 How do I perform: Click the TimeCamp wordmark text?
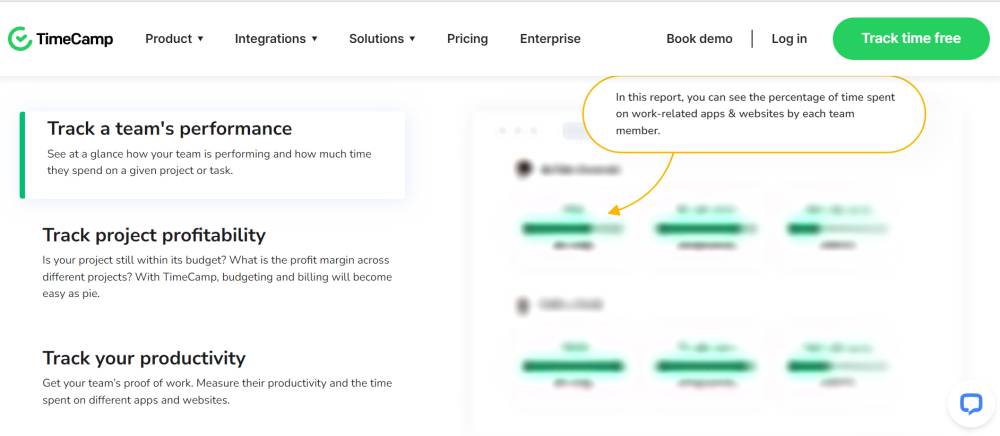coord(75,40)
